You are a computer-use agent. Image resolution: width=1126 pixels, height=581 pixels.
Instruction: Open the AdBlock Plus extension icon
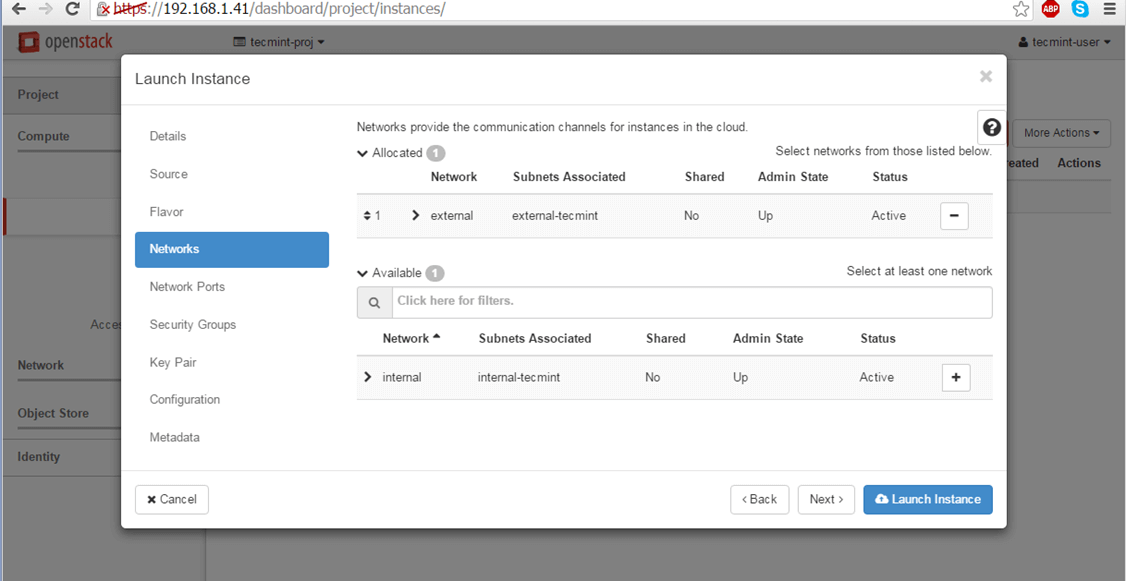1050,9
